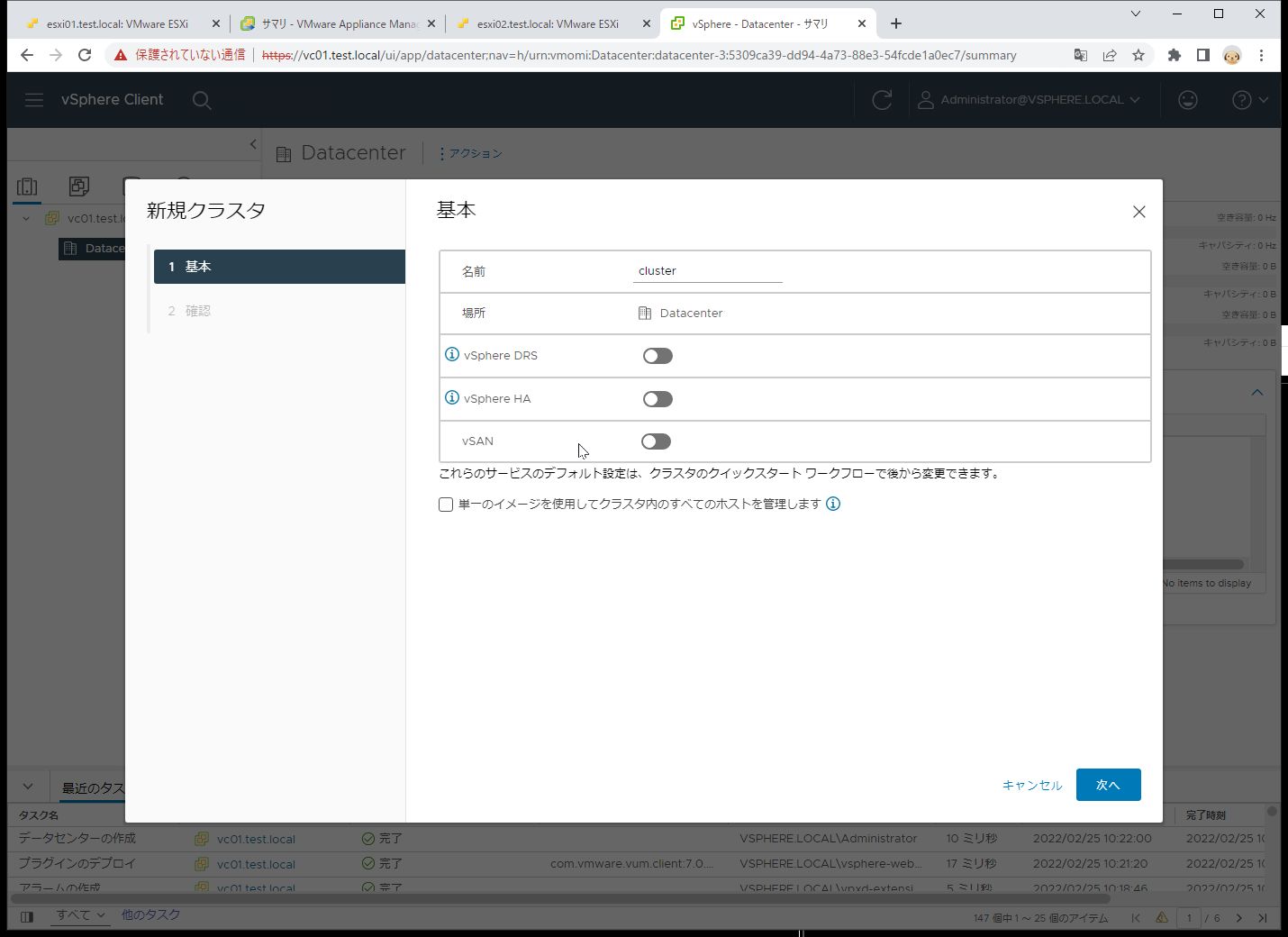The image size is (1288, 937).
Task: Collapse the right summary card chevron
Action: [x=1257, y=393]
